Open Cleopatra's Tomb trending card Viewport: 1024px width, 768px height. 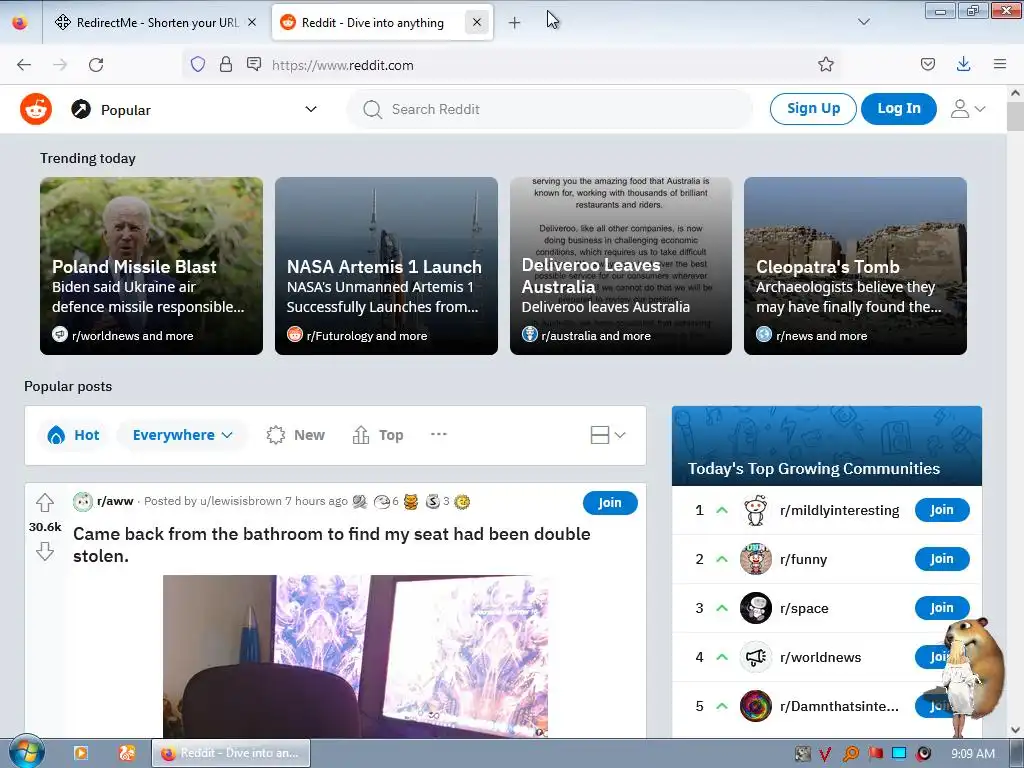pos(855,266)
